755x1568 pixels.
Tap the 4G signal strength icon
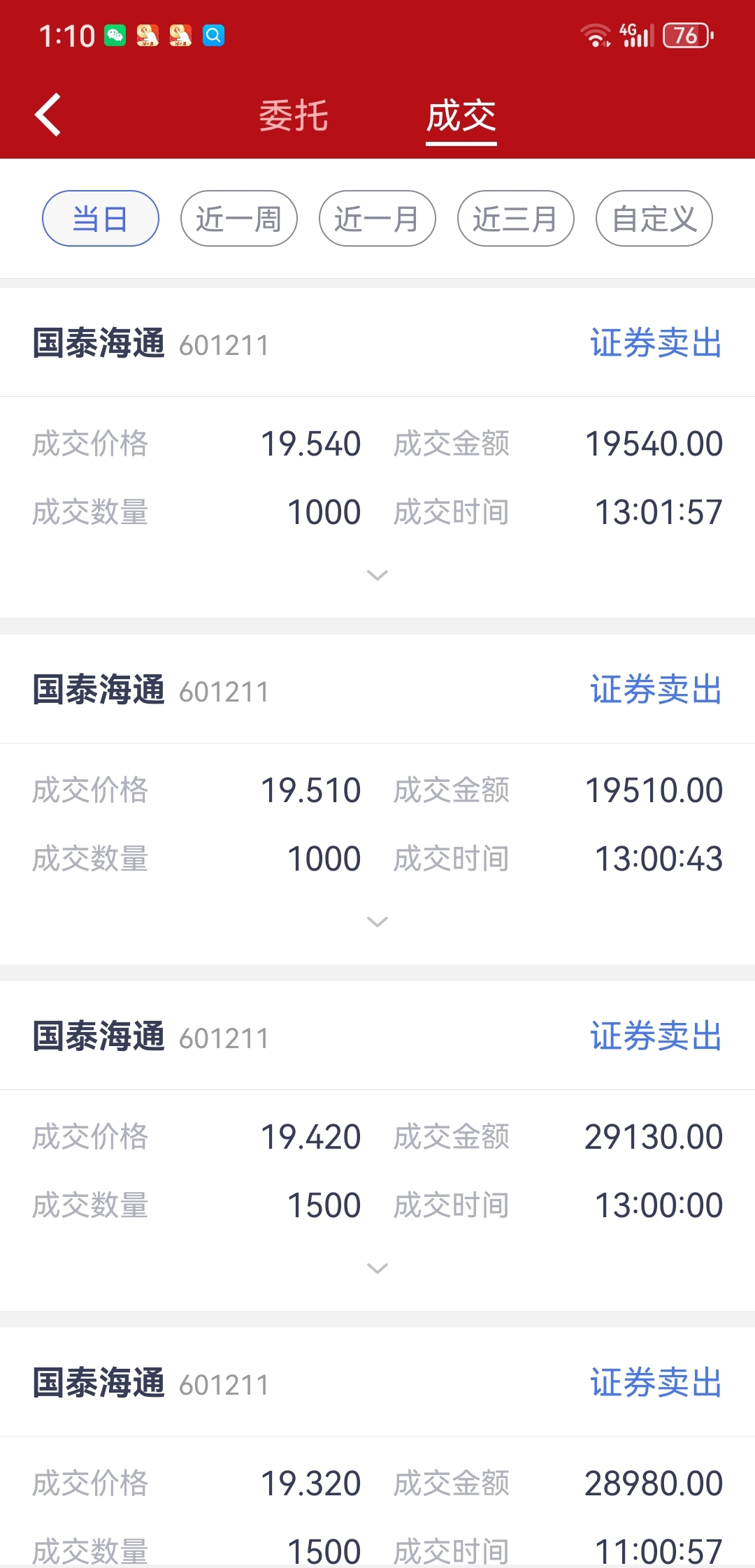tap(636, 35)
